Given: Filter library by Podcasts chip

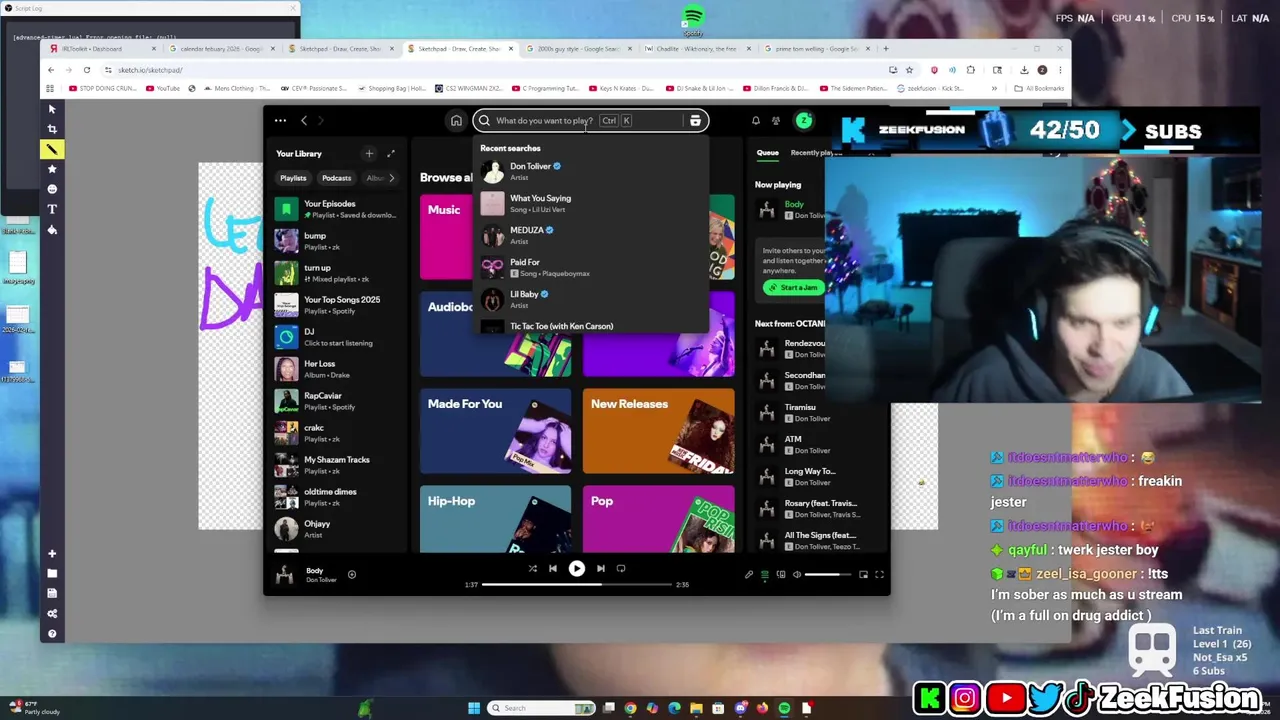Looking at the screenshot, I should 336,178.
